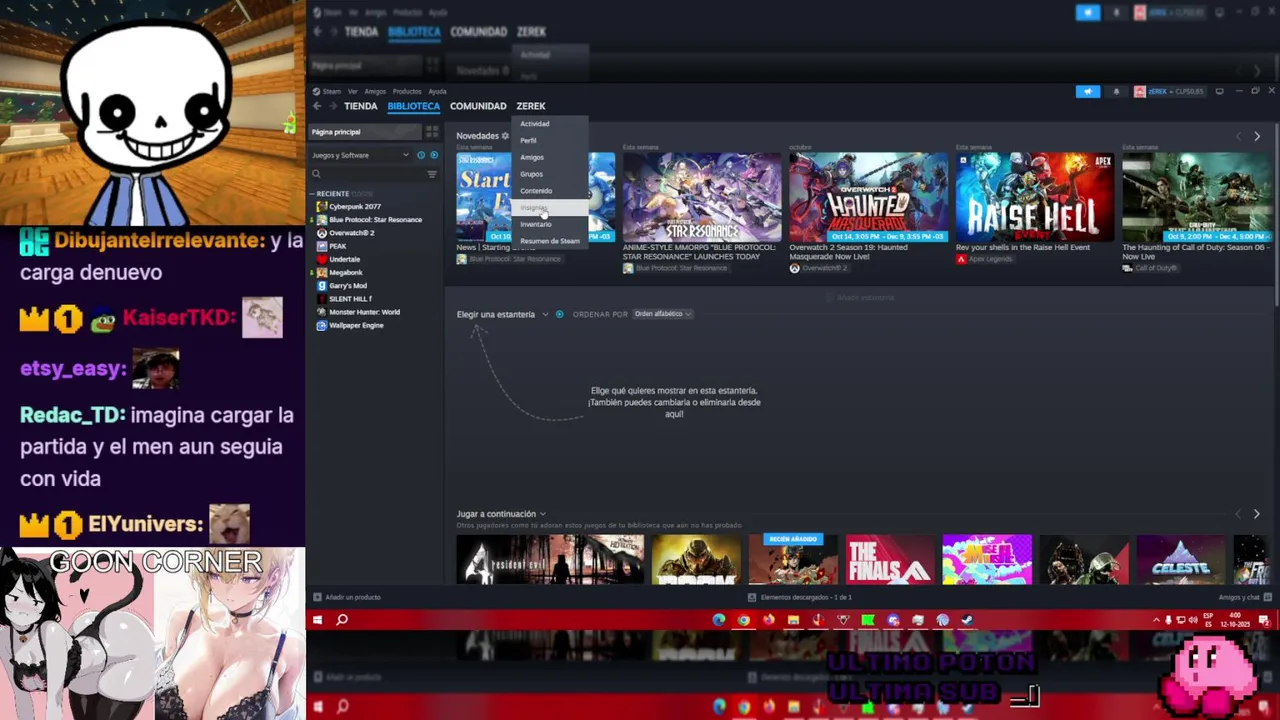Screen dimensions: 1280x720
Task: Click the library search magnifier icon
Action: 316,174
